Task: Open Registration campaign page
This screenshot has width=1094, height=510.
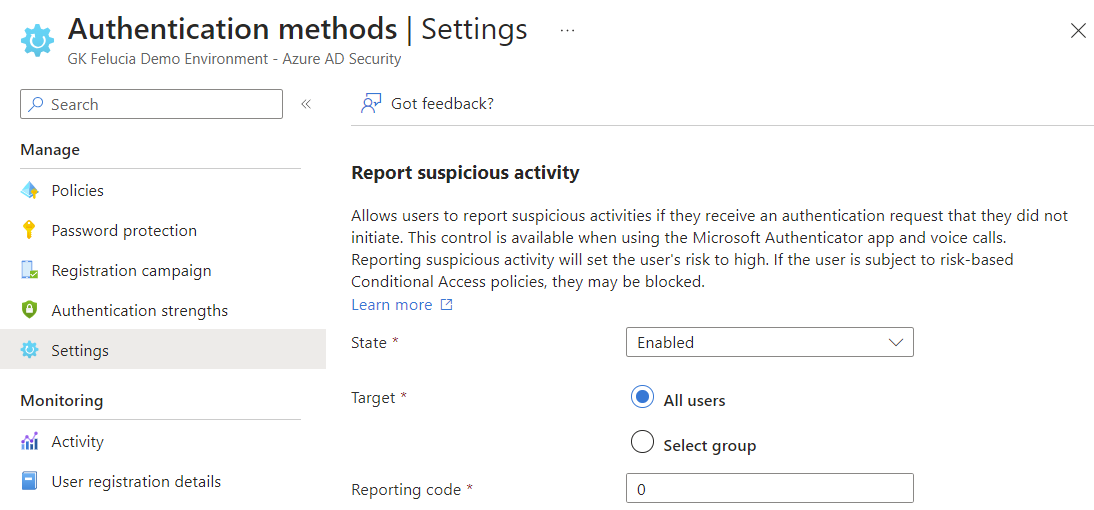Action: pos(131,271)
